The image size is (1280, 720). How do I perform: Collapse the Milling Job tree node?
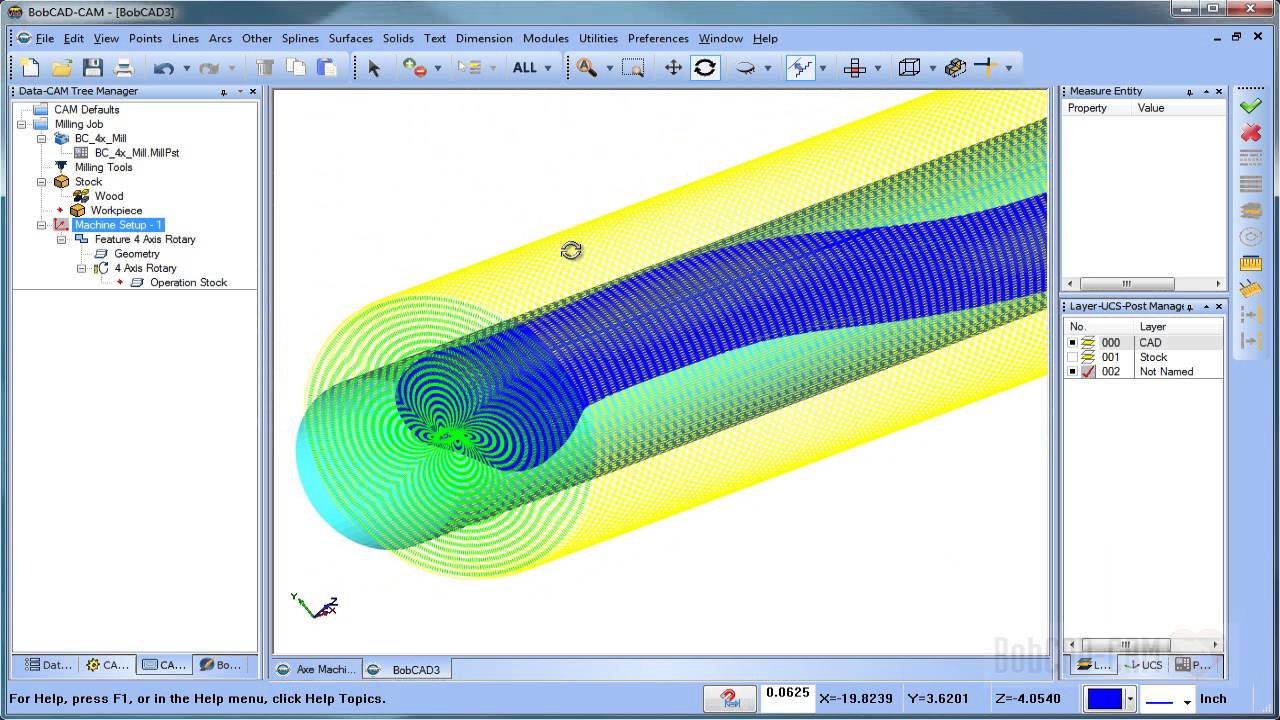(22, 124)
